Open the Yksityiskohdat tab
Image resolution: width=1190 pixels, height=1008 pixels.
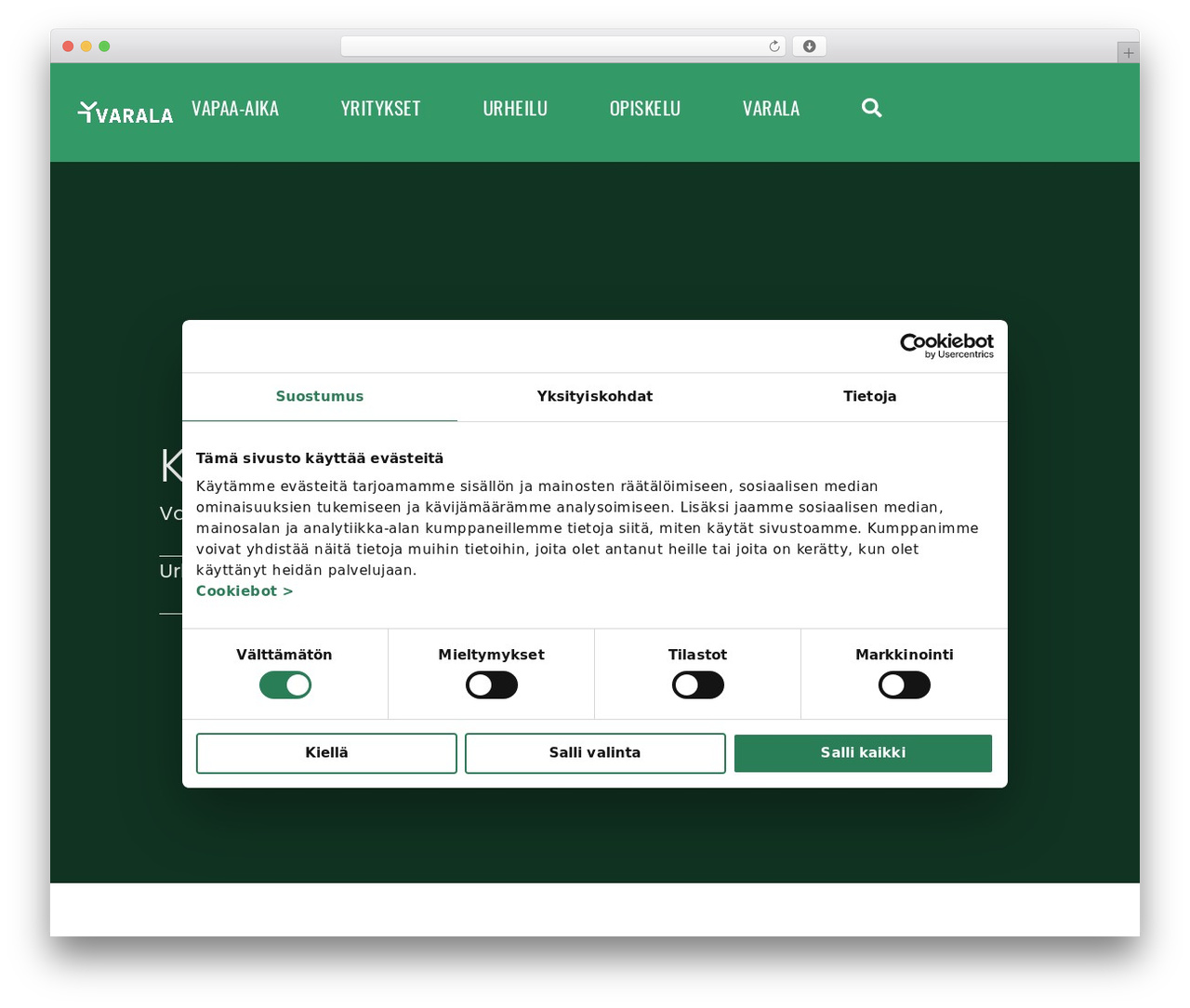tap(595, 397)
